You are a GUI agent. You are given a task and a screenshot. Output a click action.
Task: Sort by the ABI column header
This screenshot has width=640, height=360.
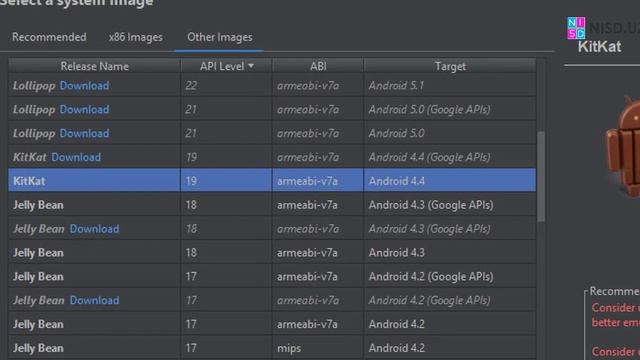318,66
